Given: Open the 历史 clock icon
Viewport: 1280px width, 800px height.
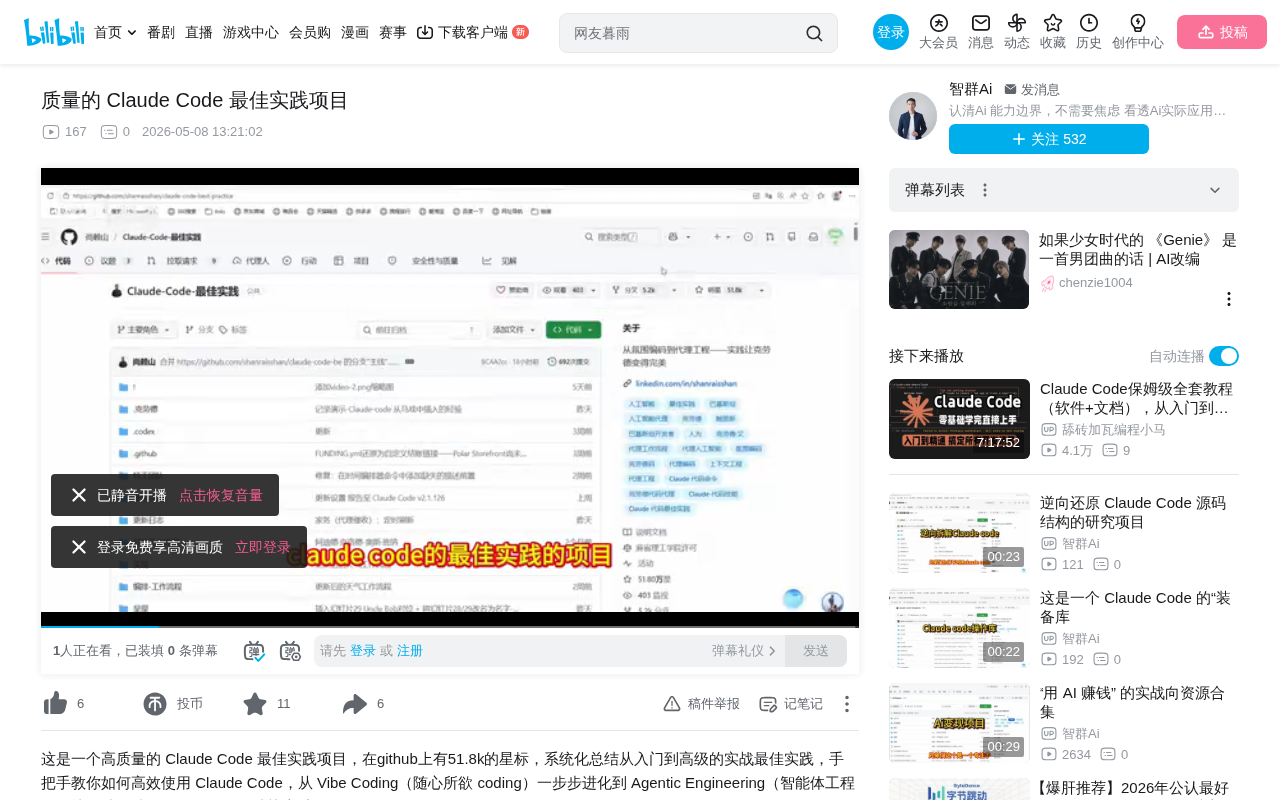Looking at the screenshot, I should 1089,23.
